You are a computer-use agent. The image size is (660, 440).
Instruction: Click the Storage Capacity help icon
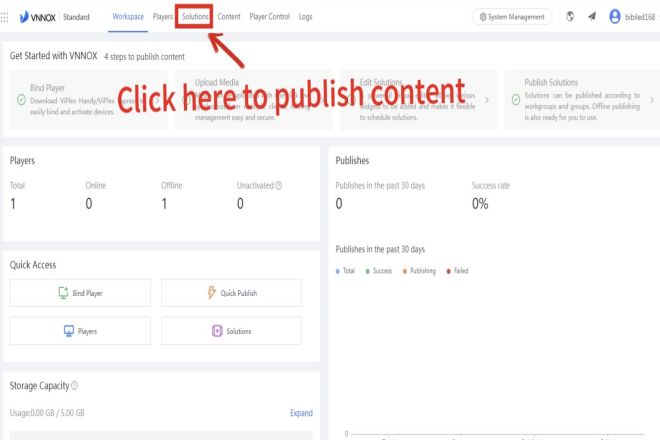[75, 385]
